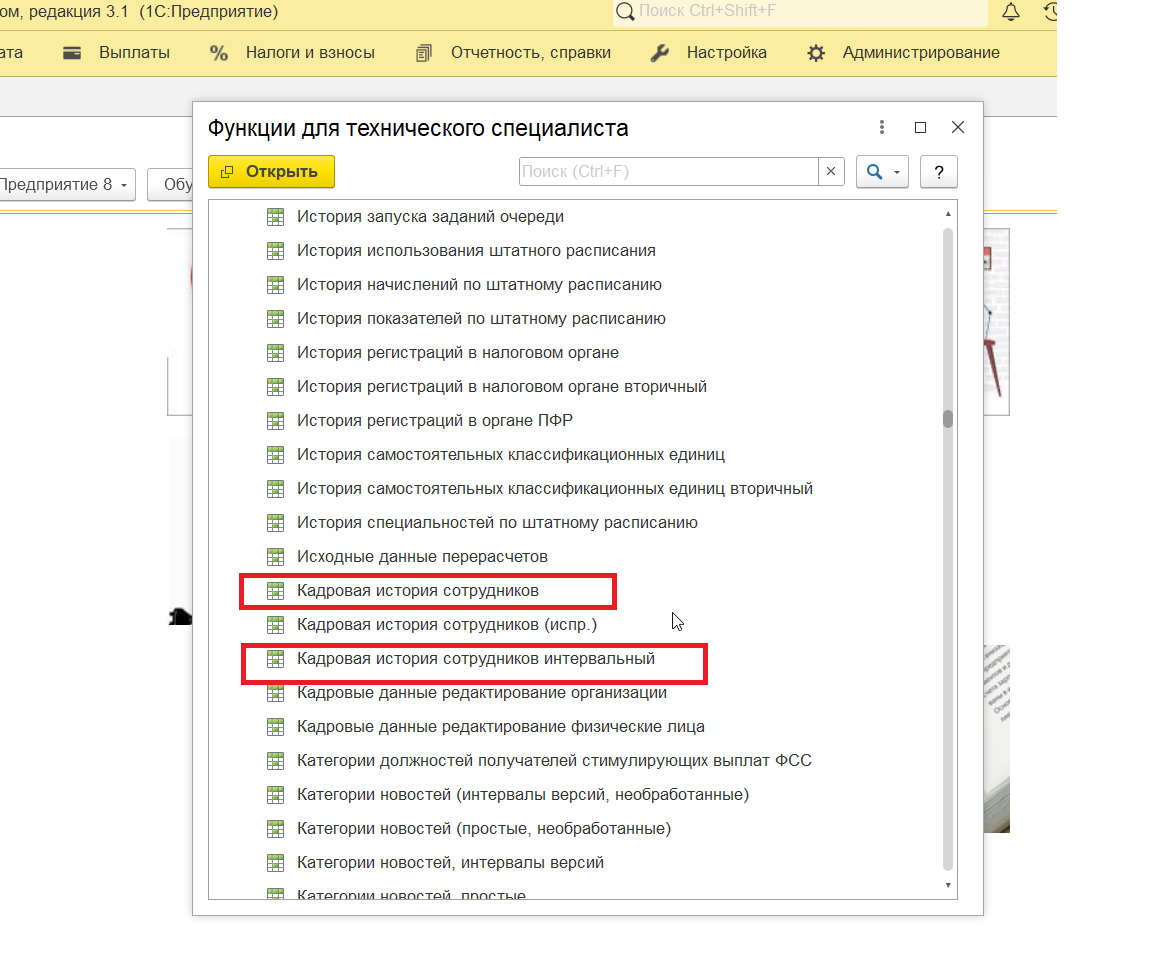The width and height of the screenshot is (1152, 958).
Task: Click register icon of Категории новостей, интервалы версий
Action: tap(276, 862)
